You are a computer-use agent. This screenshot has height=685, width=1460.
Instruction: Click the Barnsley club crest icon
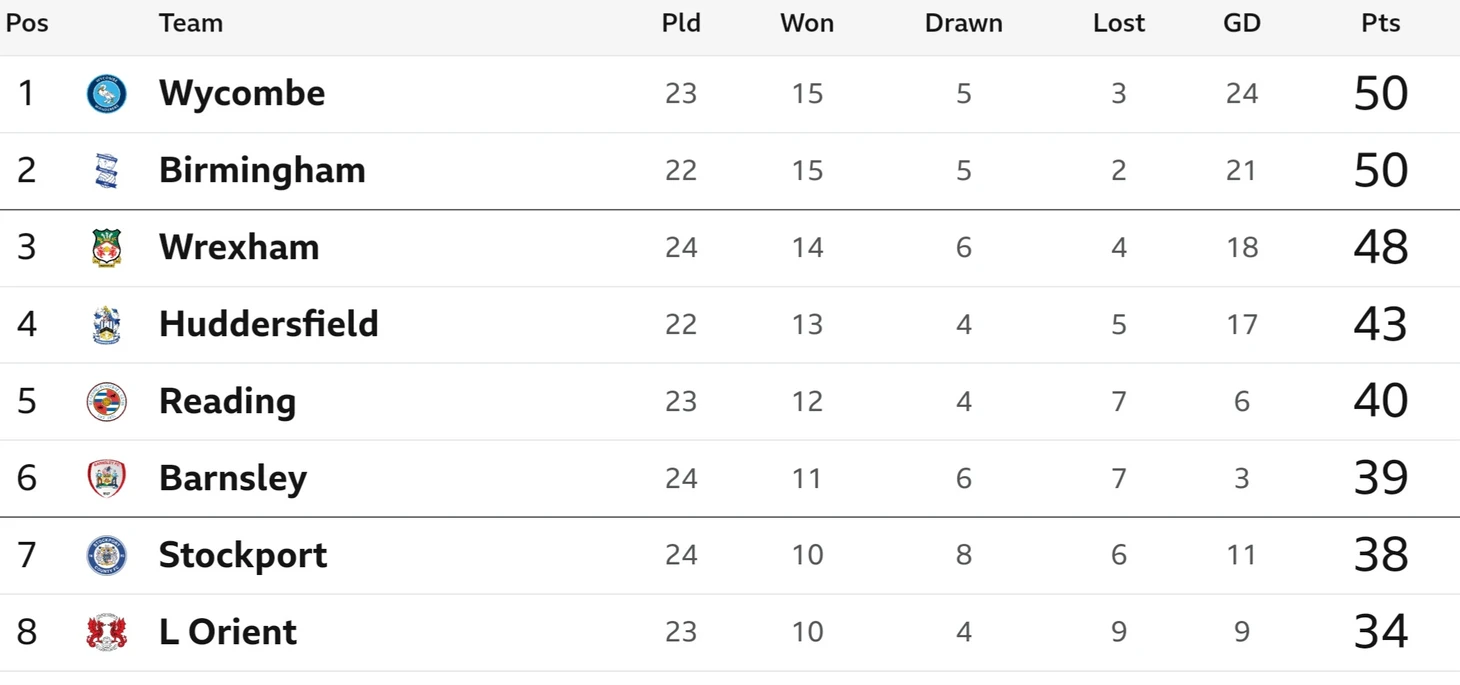[x=106, y=479]
